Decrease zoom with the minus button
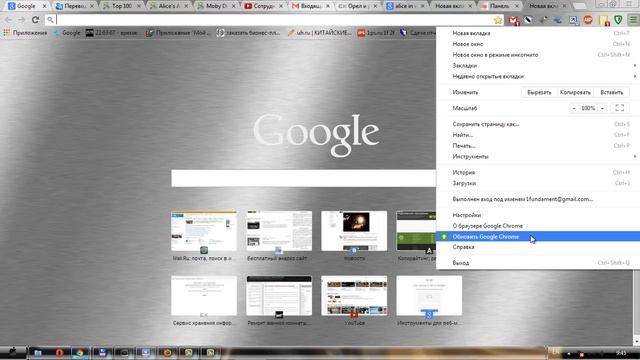The image size is (640, 360). (x=574, y=108)
